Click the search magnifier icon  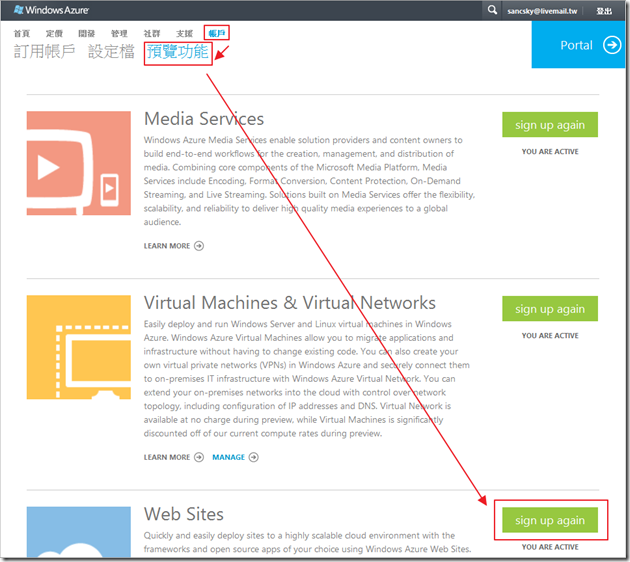(x=492, y=10)
